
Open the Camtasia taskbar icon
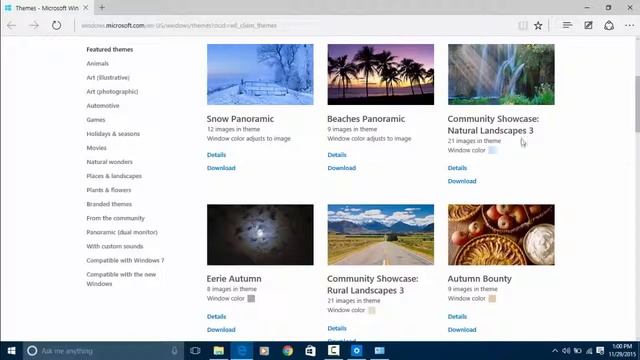[x=333, y=350]
